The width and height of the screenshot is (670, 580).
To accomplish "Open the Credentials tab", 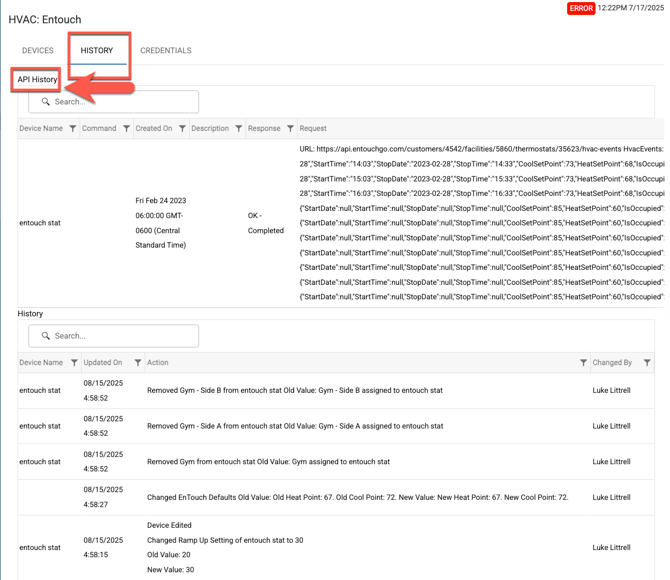I will click(x=166, y=50).
